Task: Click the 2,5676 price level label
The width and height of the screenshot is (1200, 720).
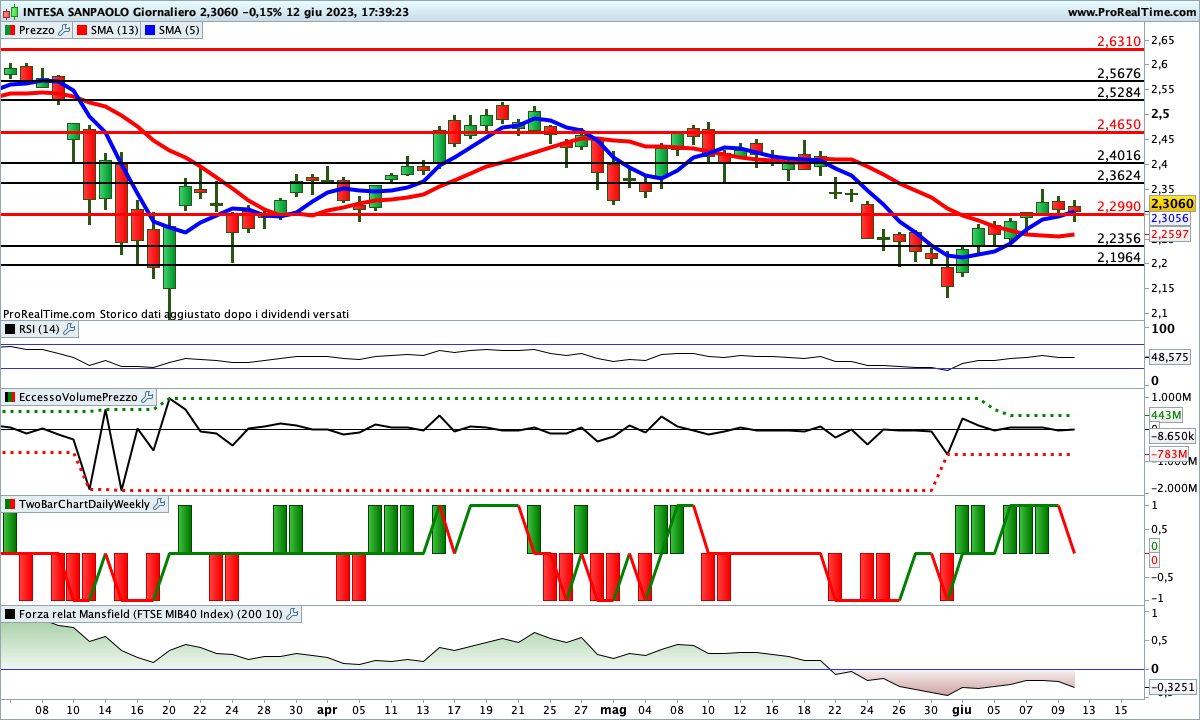Action: click(1118, 74)
